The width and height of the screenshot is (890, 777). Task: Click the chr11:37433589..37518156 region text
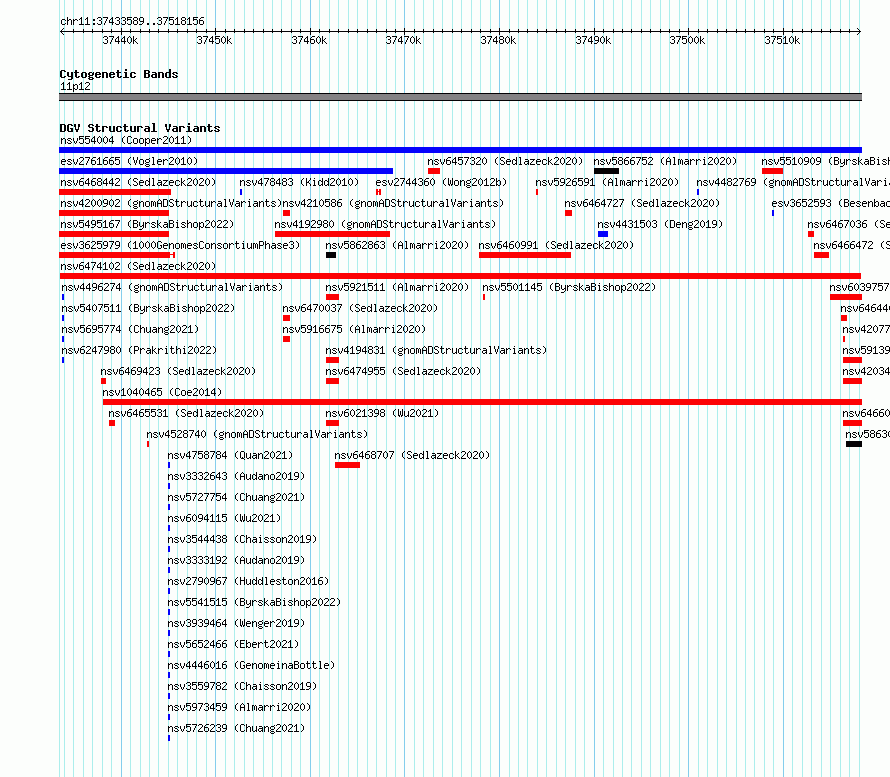pyautogui.click(x=132, y=22)
